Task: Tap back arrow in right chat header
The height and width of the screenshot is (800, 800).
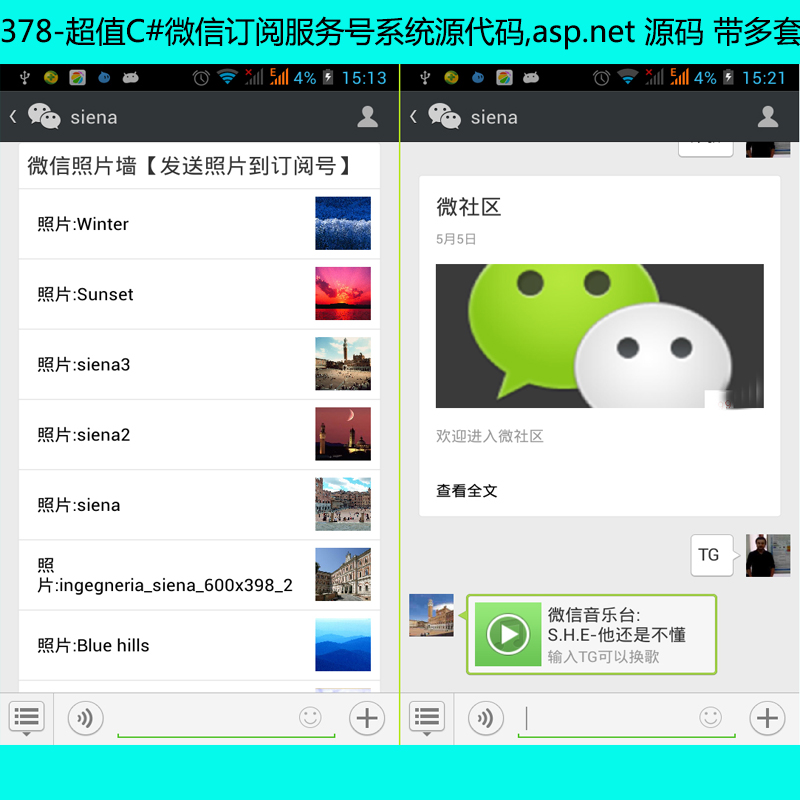Action: tap(414, 117)
